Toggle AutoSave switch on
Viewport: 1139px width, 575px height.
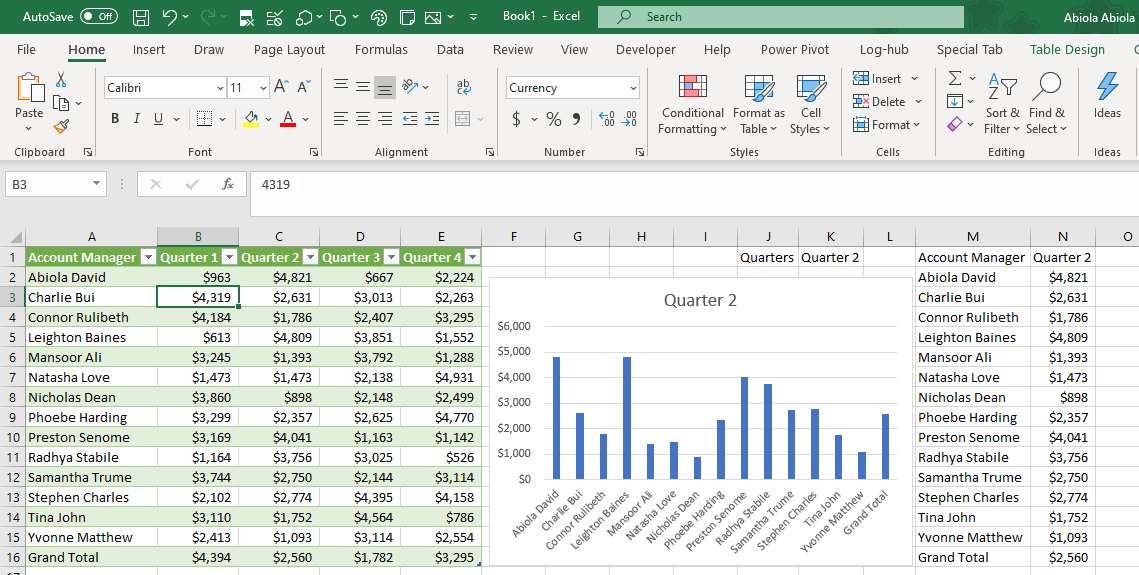[x=99, y=17]
